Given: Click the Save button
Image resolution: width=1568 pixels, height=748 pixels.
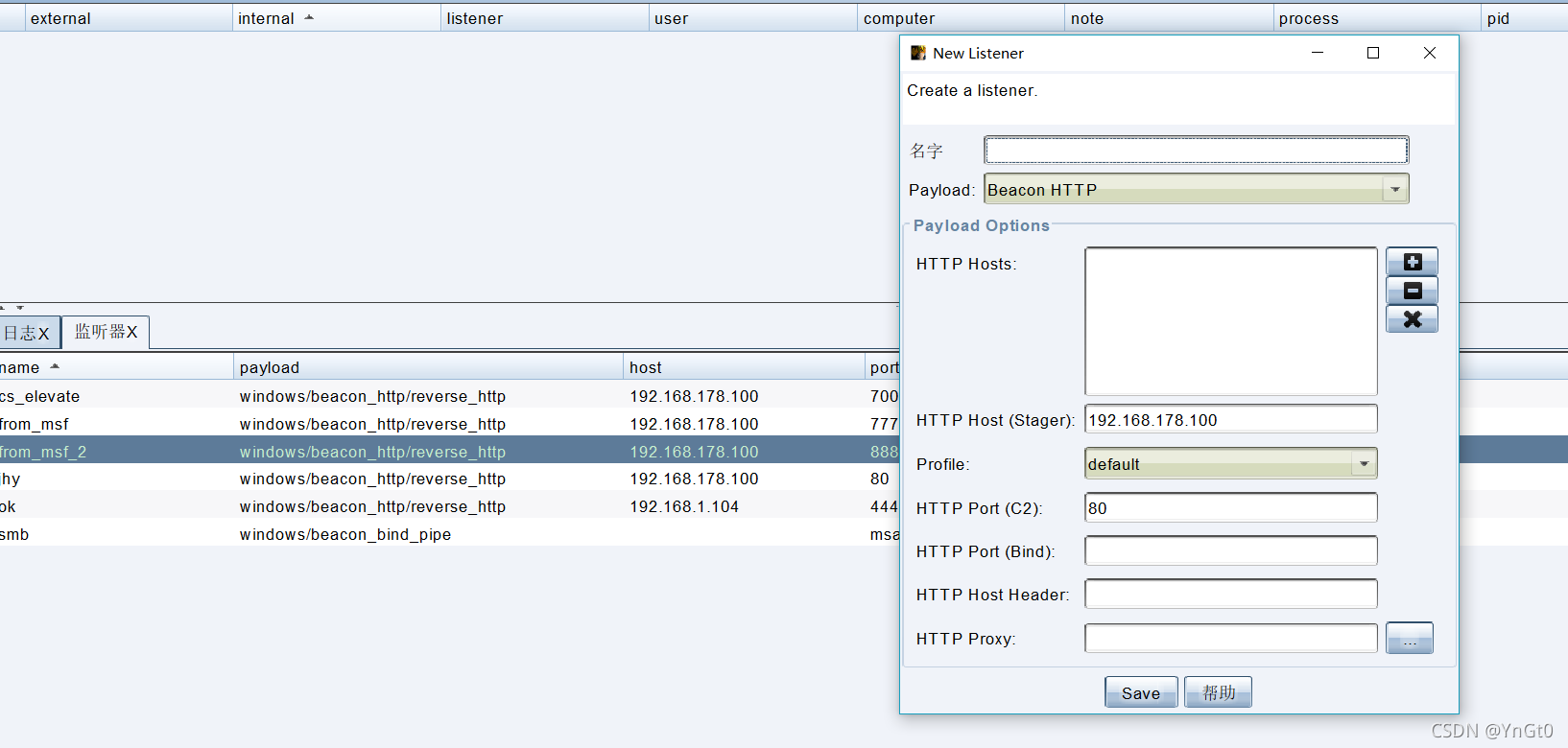Looking at the screenshot, I should point(1141,692).
